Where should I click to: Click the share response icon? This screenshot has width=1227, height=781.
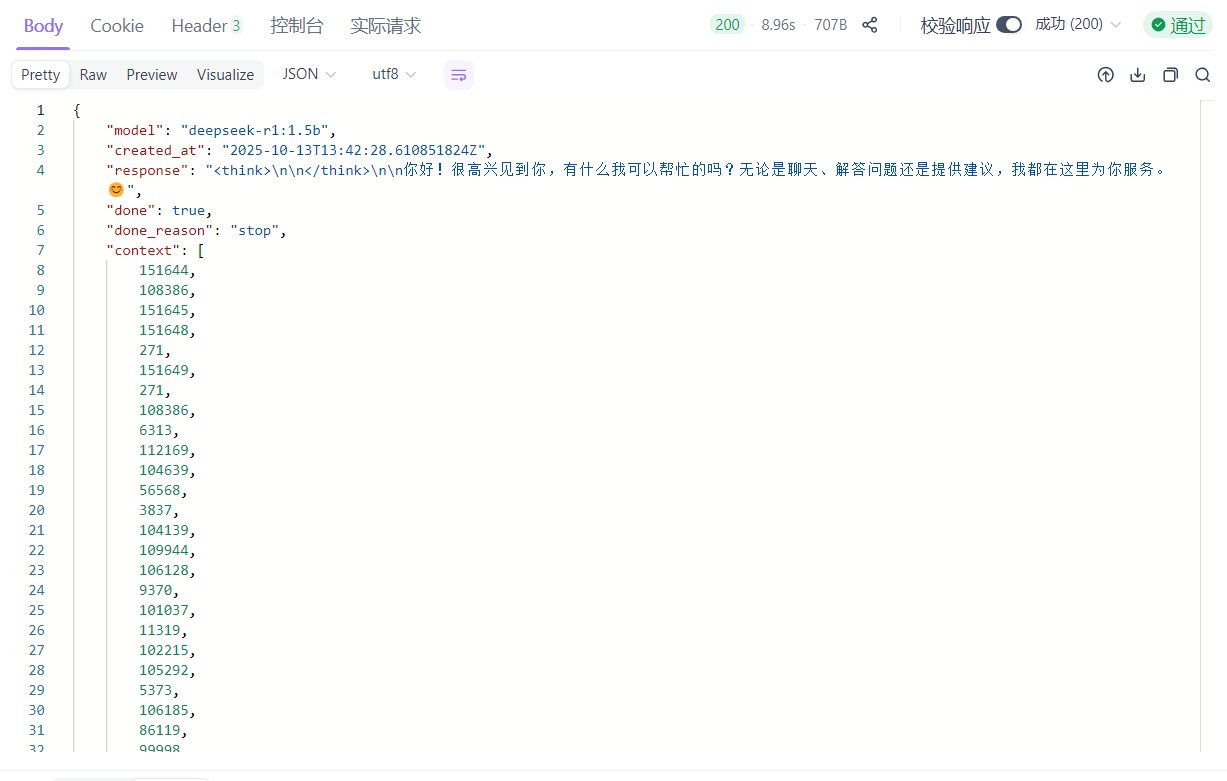coord(870,25)
